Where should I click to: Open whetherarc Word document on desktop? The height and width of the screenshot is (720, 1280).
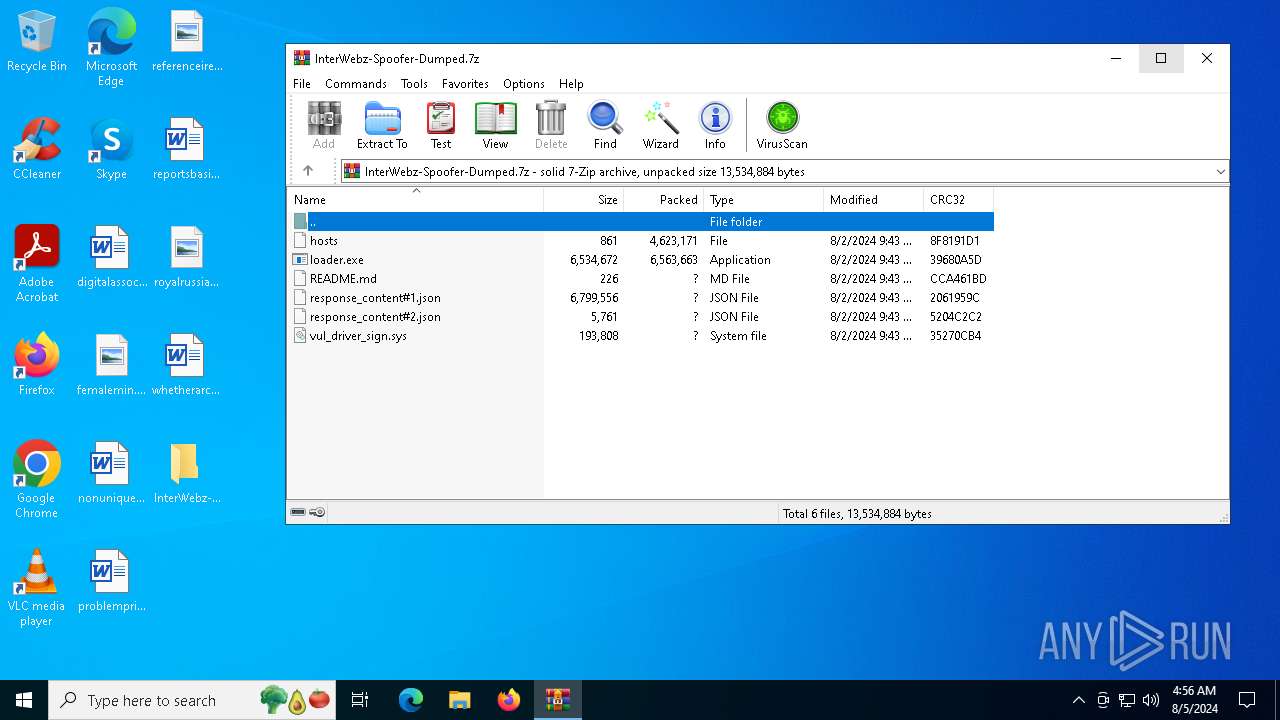click(186, 364)
